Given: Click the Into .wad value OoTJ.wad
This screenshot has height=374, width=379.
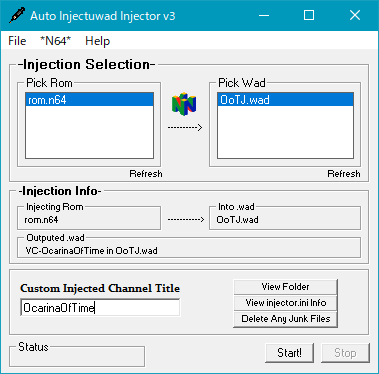Looking at the screenshot, I should point(237,220).
